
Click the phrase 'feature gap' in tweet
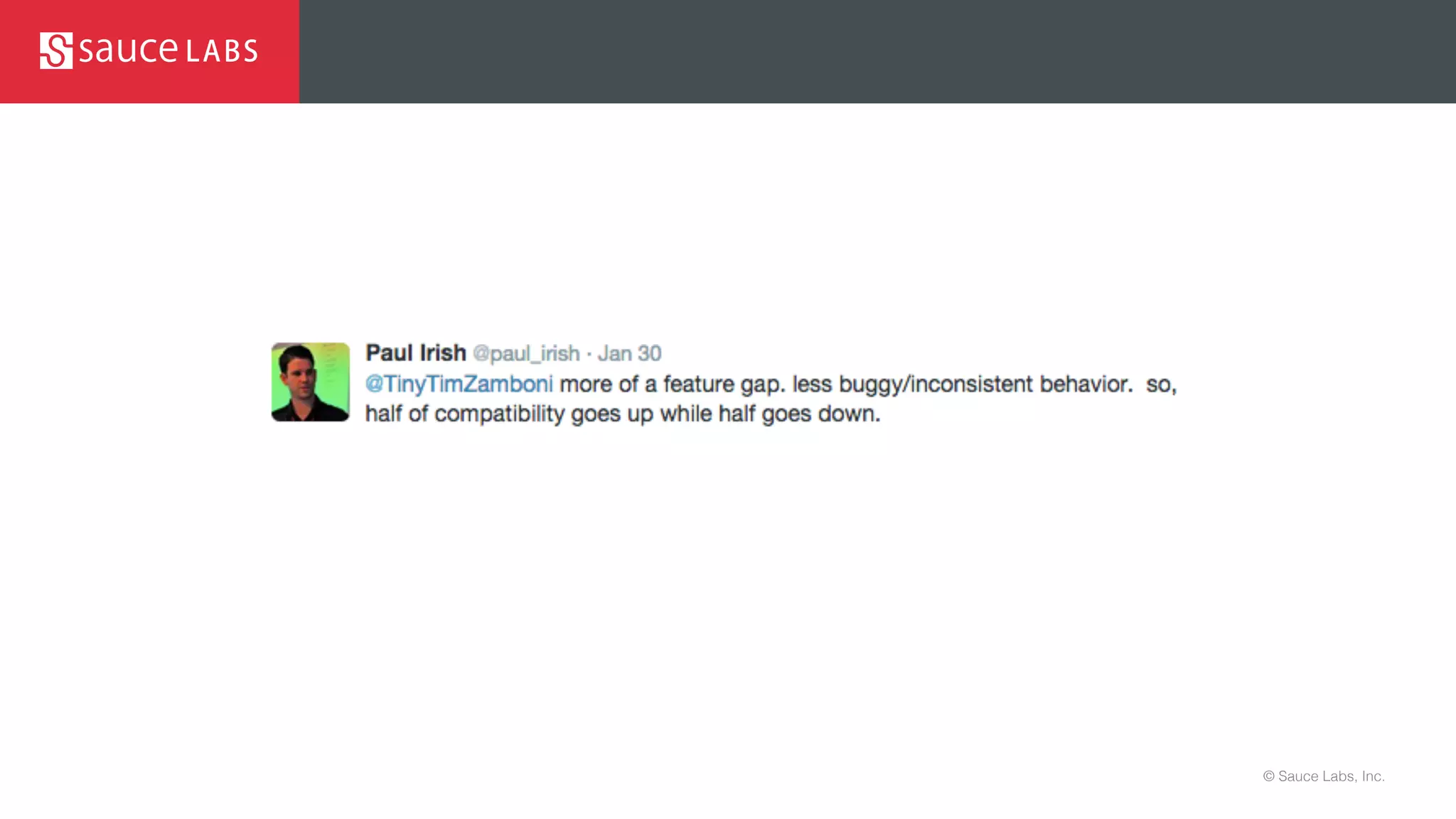point(724,385)
